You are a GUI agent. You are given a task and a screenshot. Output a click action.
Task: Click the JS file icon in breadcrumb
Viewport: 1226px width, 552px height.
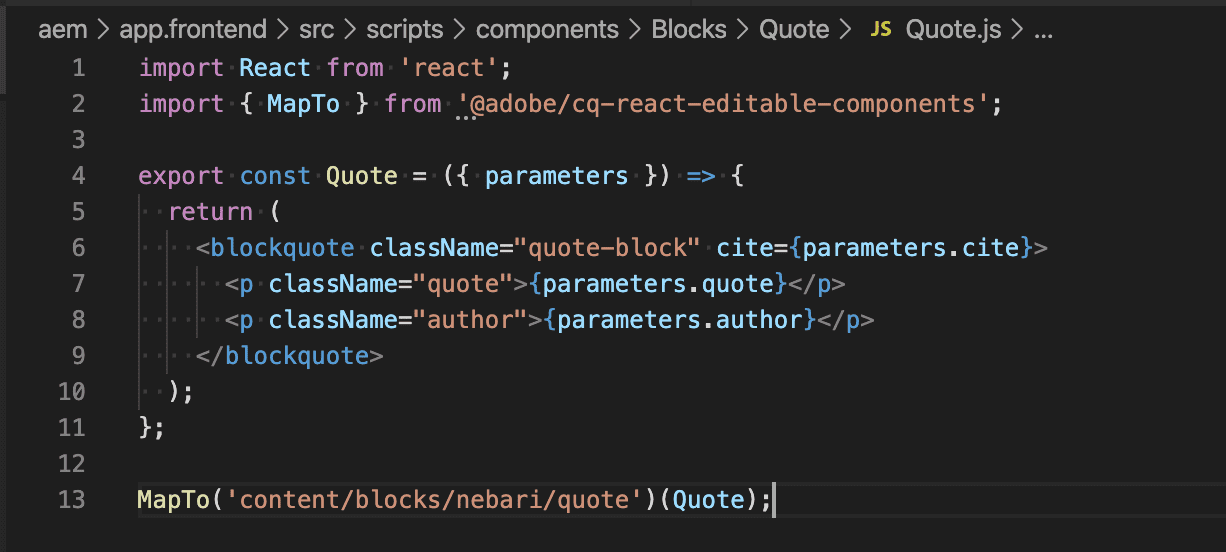coord(880,30)
